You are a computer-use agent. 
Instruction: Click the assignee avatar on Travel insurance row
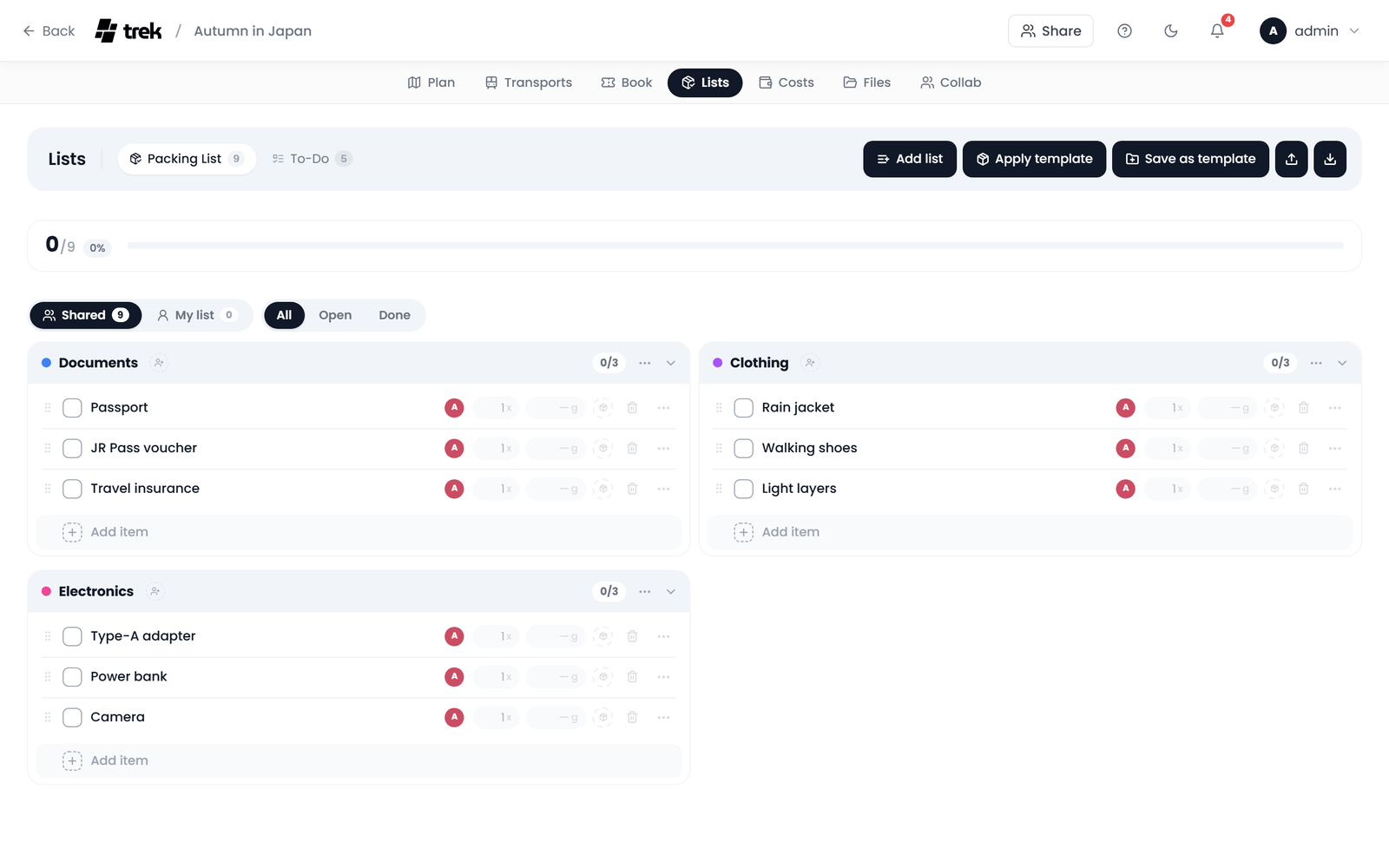454,489
